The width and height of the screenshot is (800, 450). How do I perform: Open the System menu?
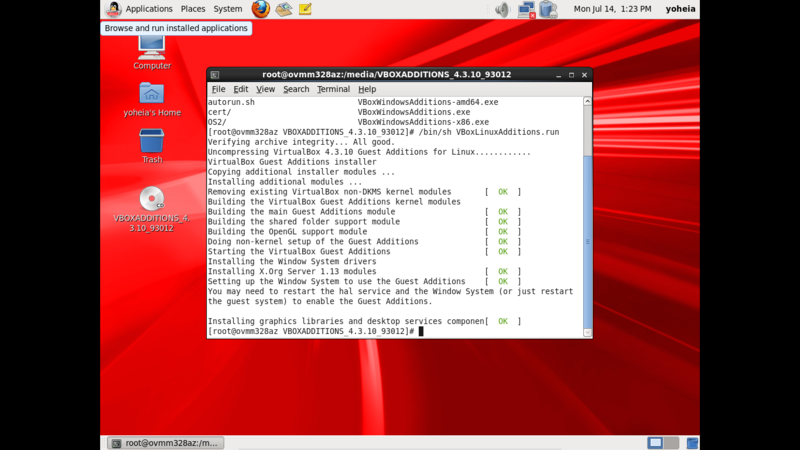[x=228, y=9]
